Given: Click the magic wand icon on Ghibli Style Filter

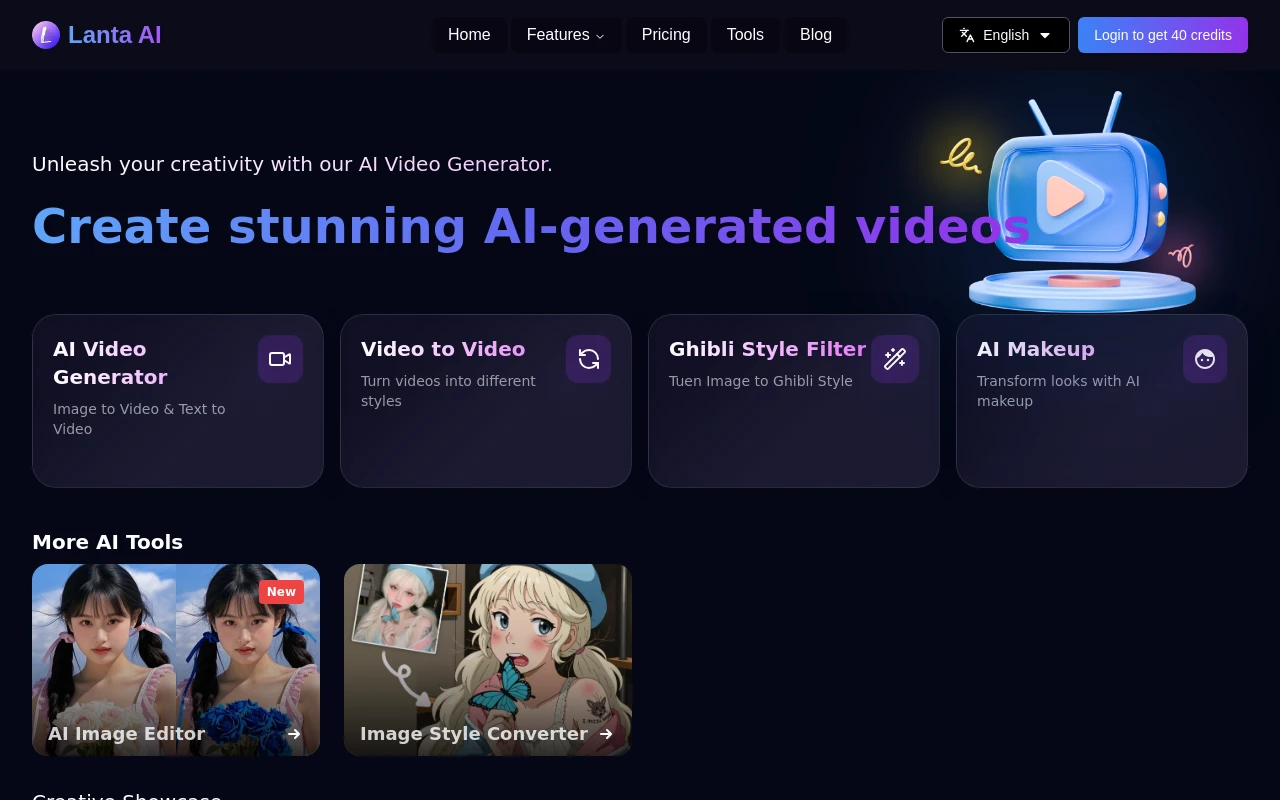Looking at the screenshot, I should point(894,359).
